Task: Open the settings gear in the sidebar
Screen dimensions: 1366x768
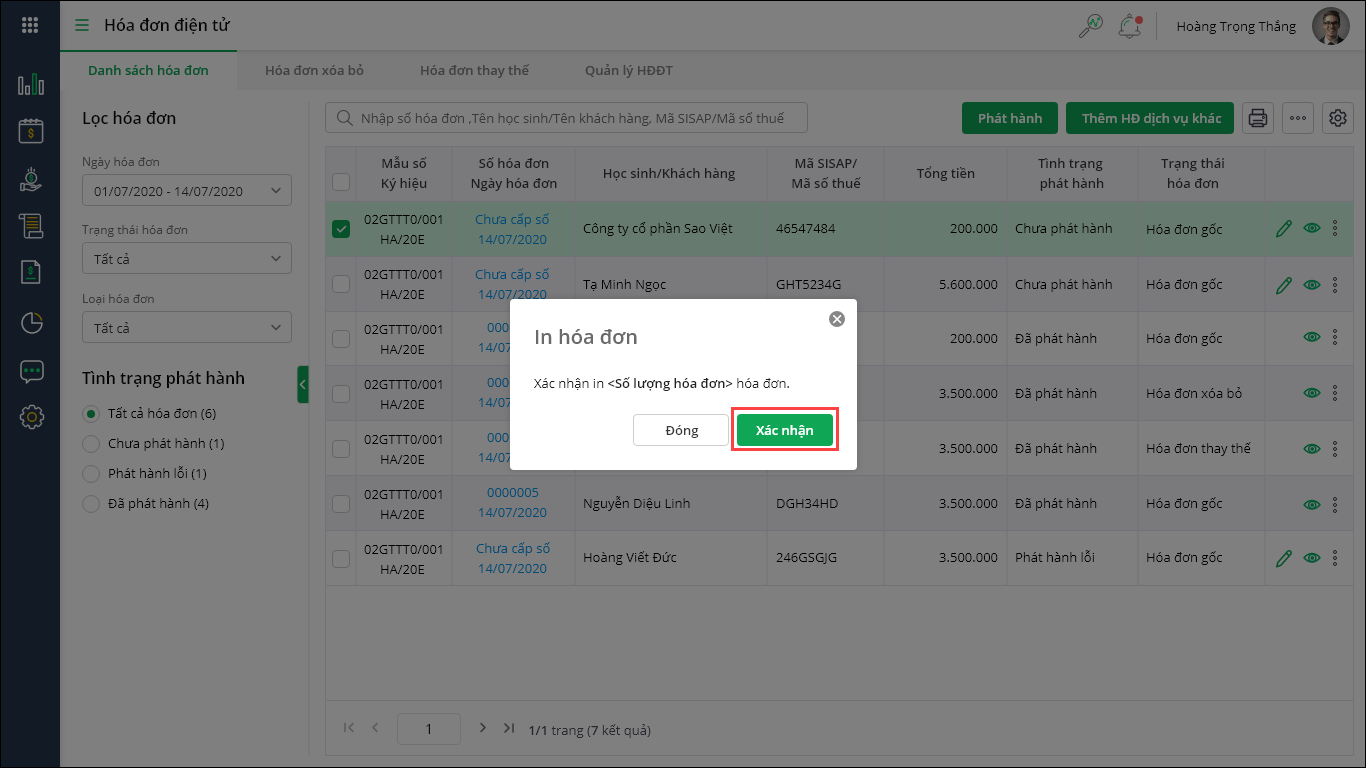Action: point(31,416)
